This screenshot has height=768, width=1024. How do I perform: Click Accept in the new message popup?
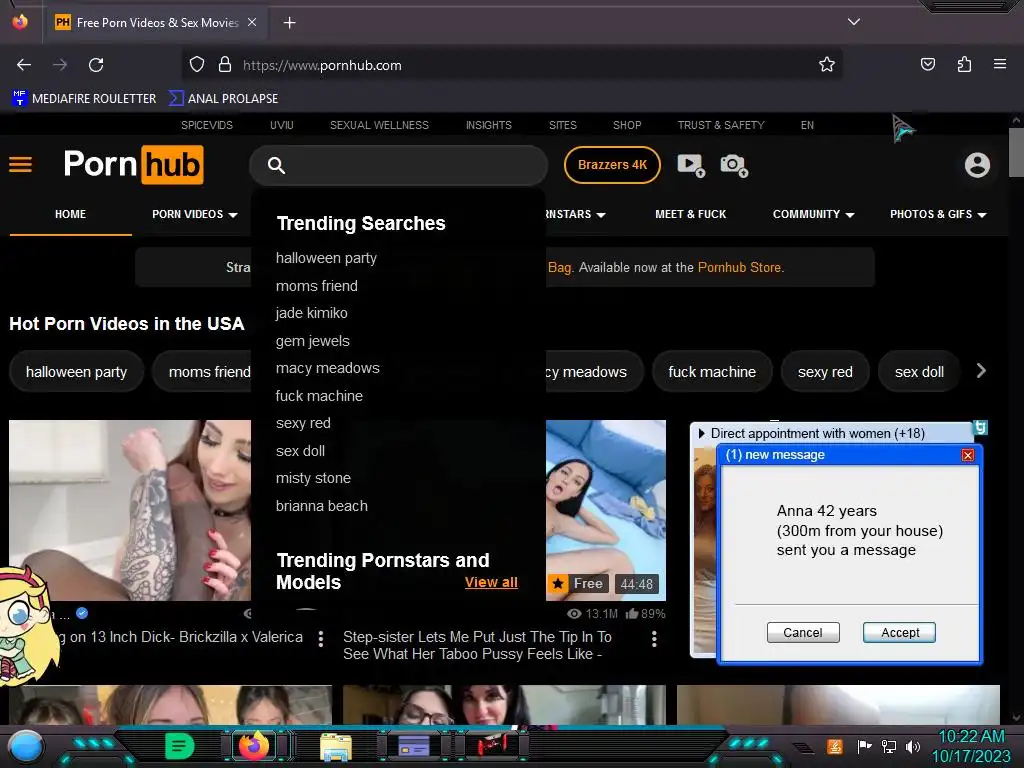point(899,632)
